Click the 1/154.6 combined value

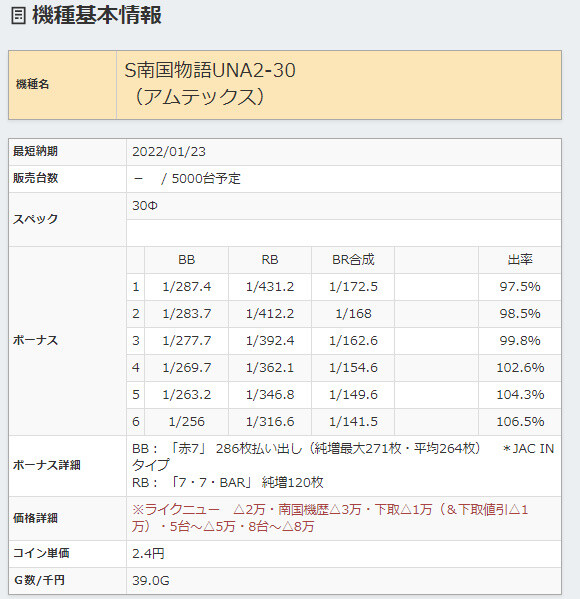tap(353, 367)
